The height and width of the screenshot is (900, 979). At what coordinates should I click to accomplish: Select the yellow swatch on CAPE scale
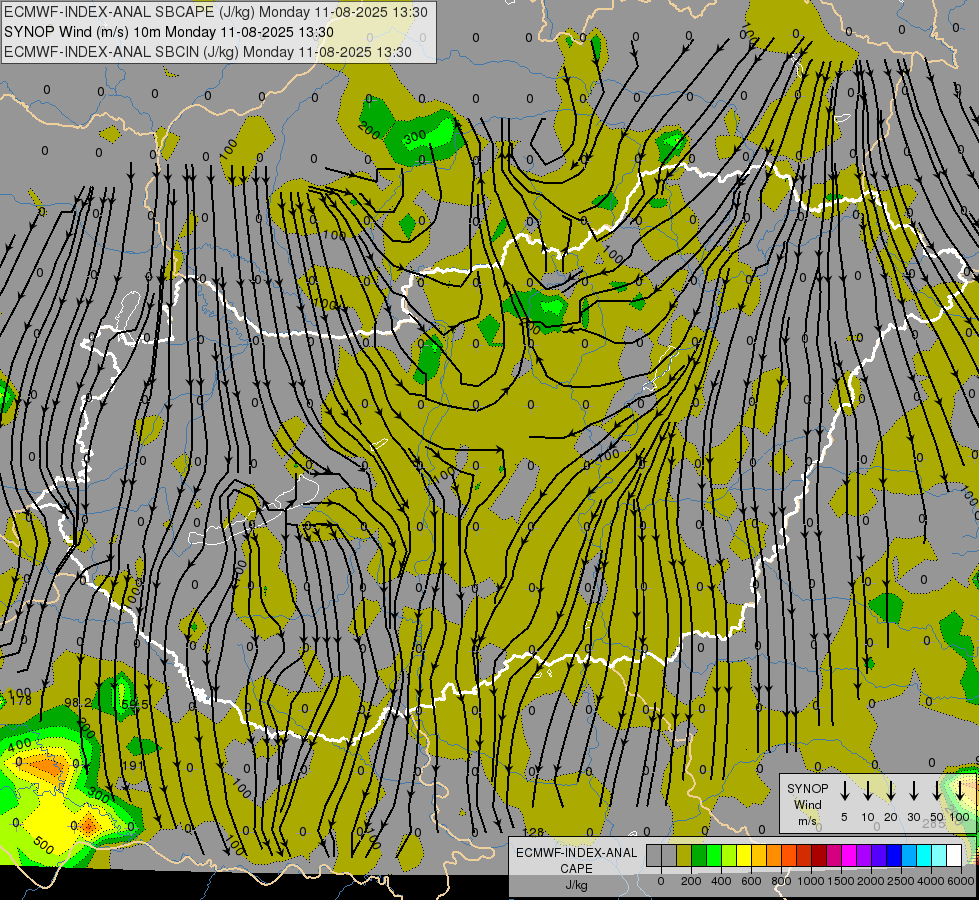tap(744, 855)
